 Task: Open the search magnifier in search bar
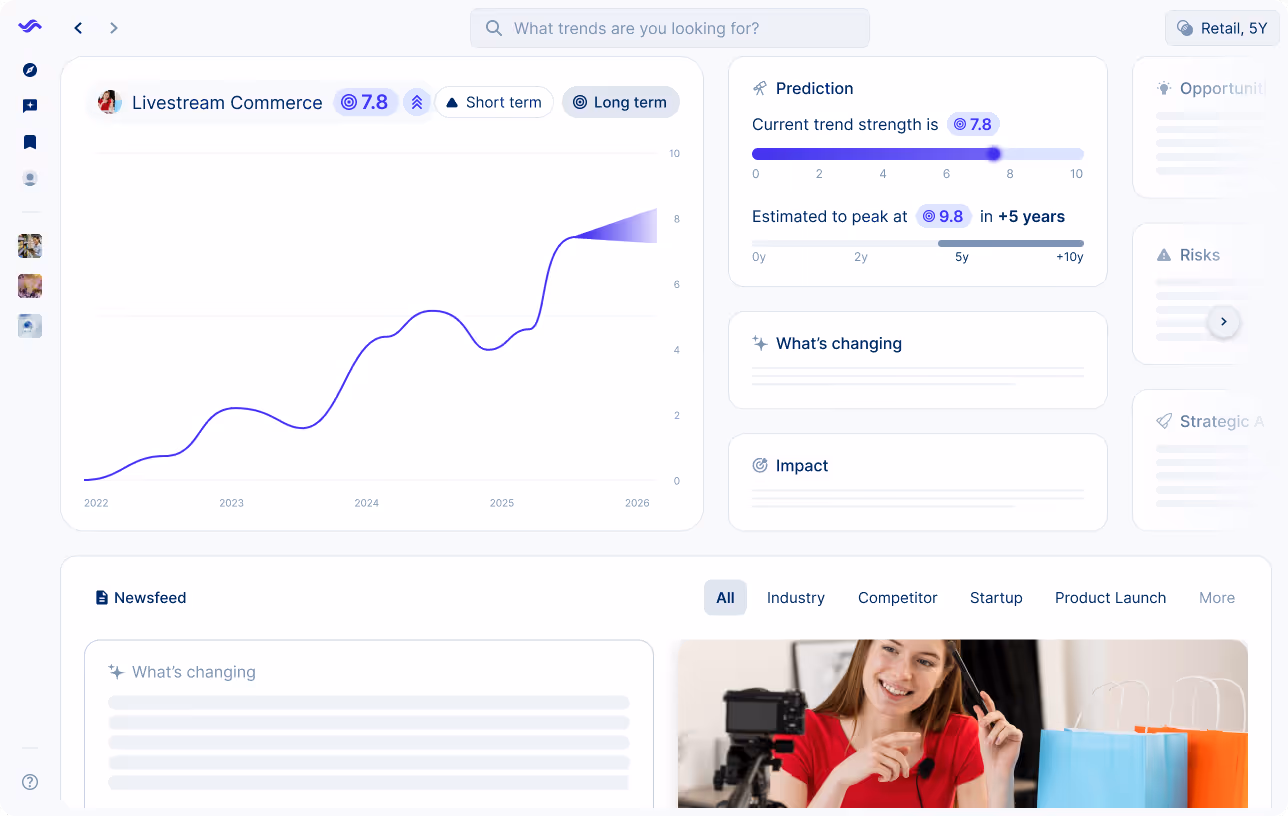click(493, 28)
